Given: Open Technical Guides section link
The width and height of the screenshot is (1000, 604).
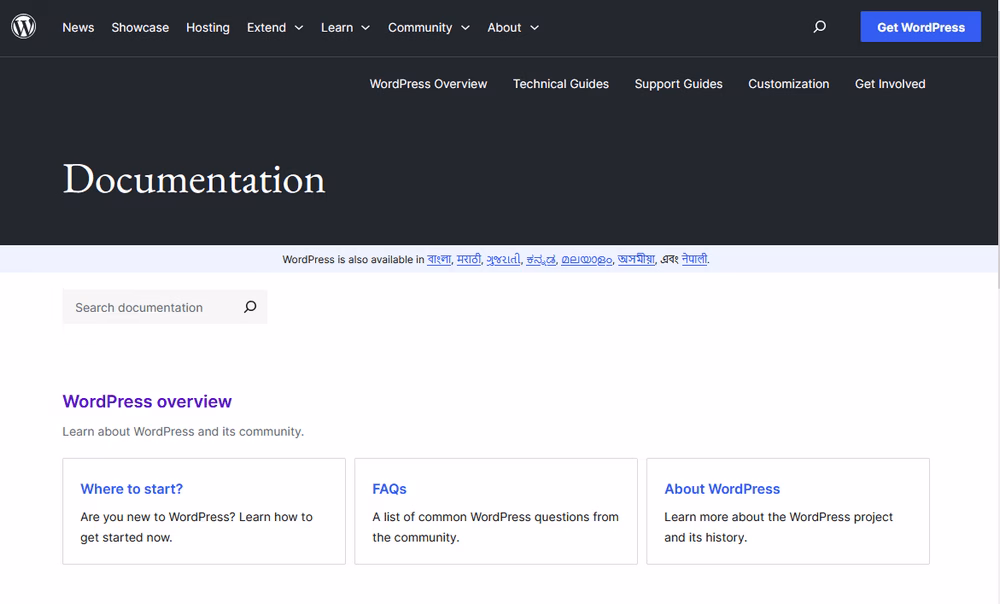Looking at the screenshot, I should click(x=561, y=84).
